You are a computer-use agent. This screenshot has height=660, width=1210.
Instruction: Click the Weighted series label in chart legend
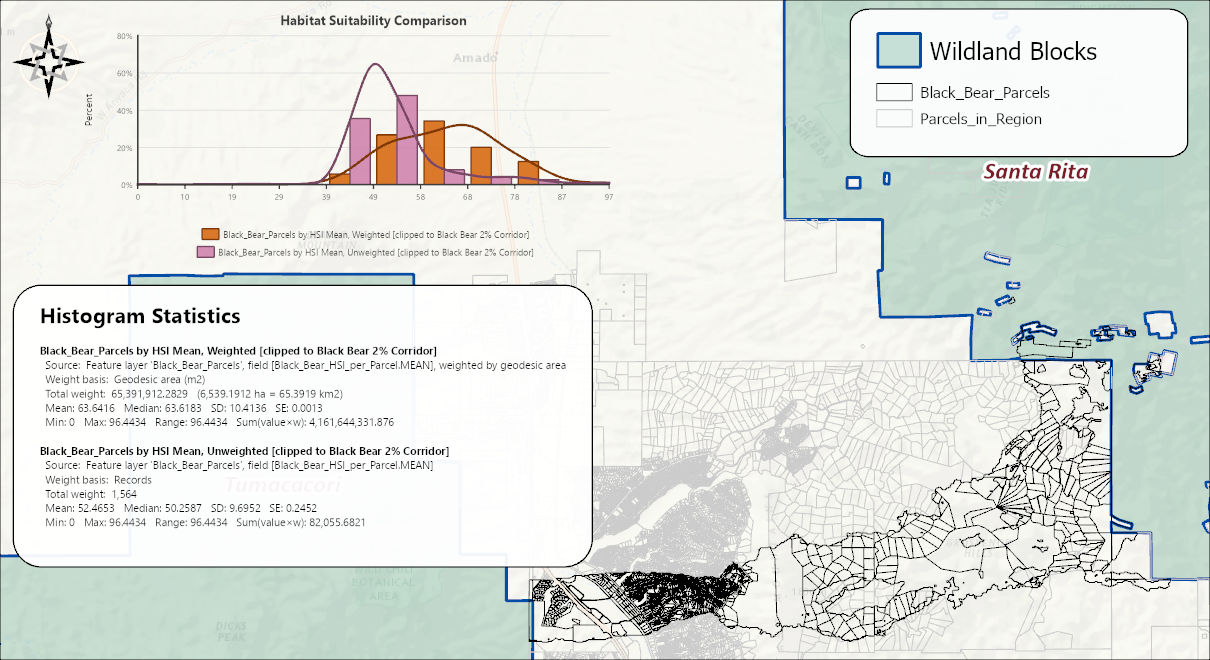click(x=376, y=234)
